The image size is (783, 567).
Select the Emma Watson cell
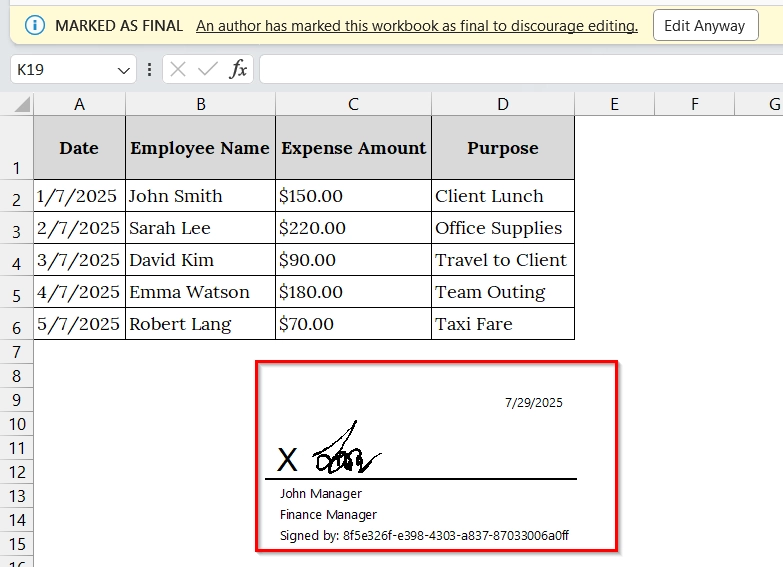pyautogui.click(x=200, y=292)
